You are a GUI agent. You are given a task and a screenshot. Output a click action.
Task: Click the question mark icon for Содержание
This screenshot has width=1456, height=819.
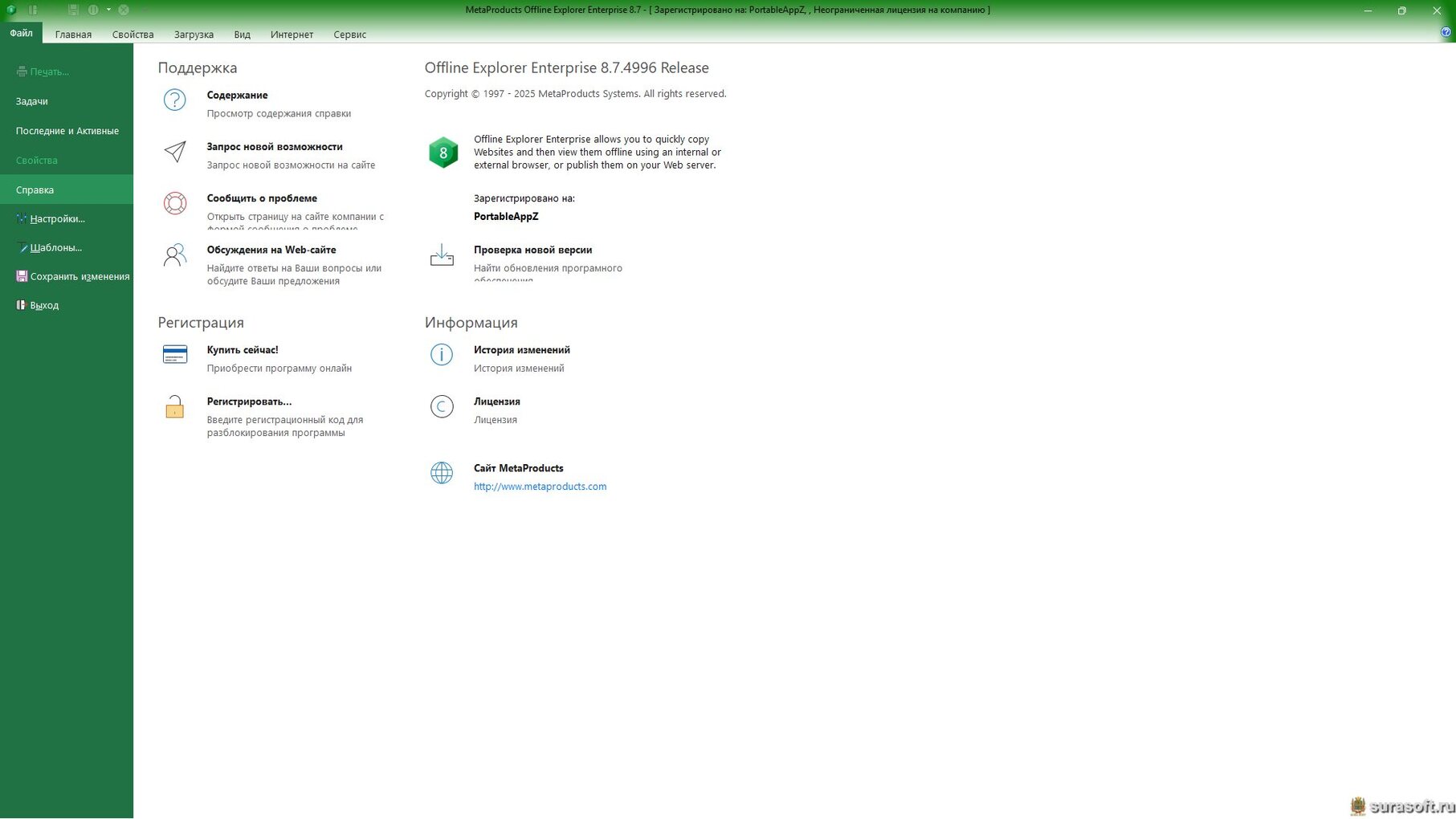pos(174,100)
